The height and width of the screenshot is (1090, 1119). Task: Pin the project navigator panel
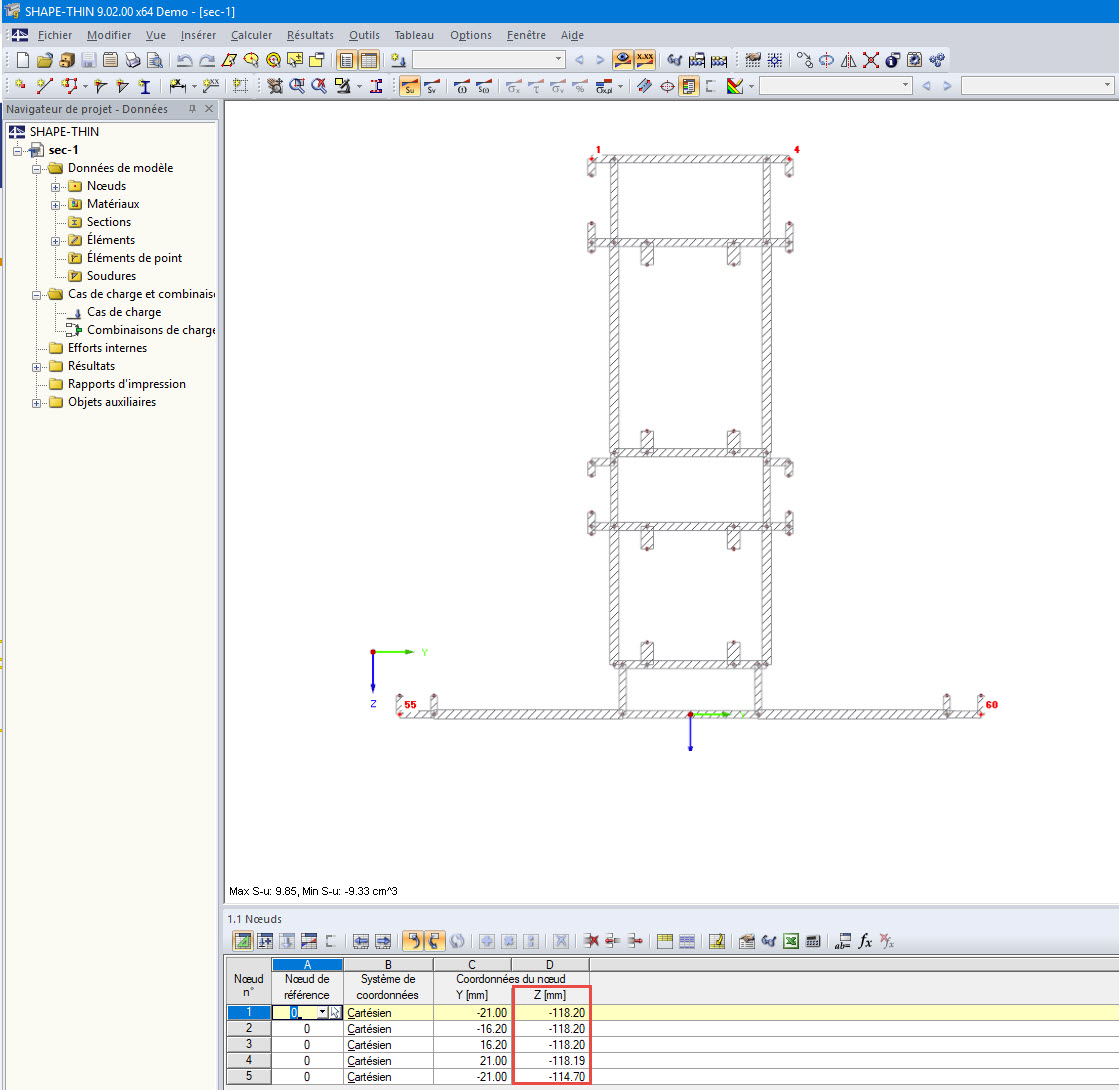[192, 109]
